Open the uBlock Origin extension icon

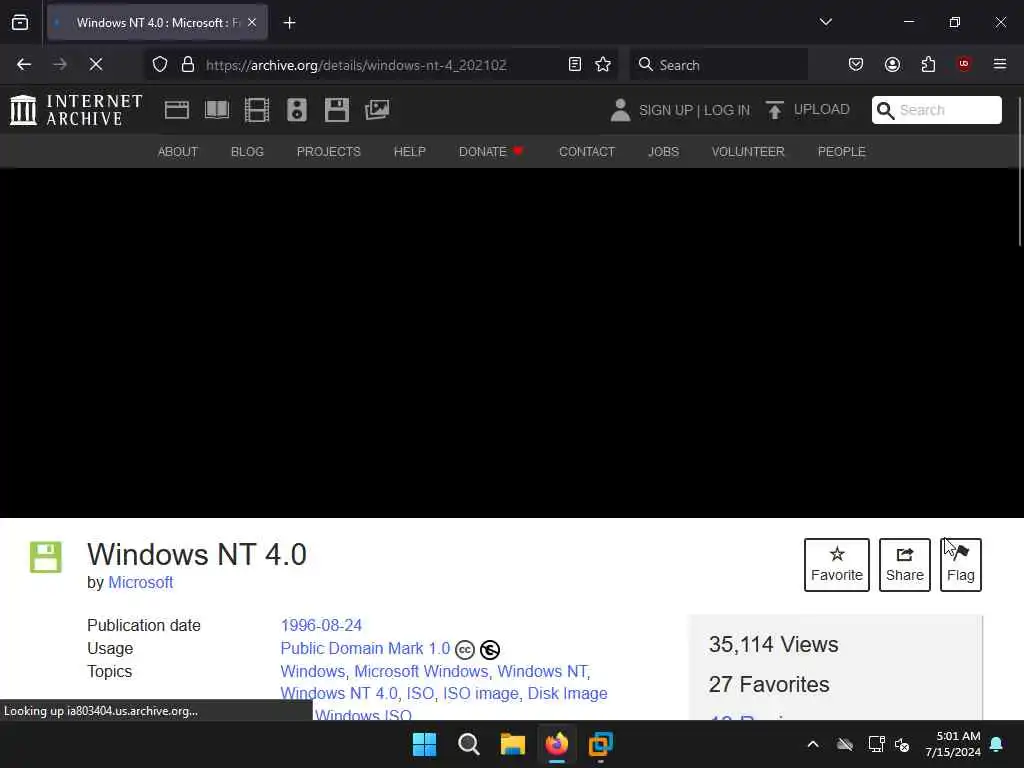pos(964,64)
